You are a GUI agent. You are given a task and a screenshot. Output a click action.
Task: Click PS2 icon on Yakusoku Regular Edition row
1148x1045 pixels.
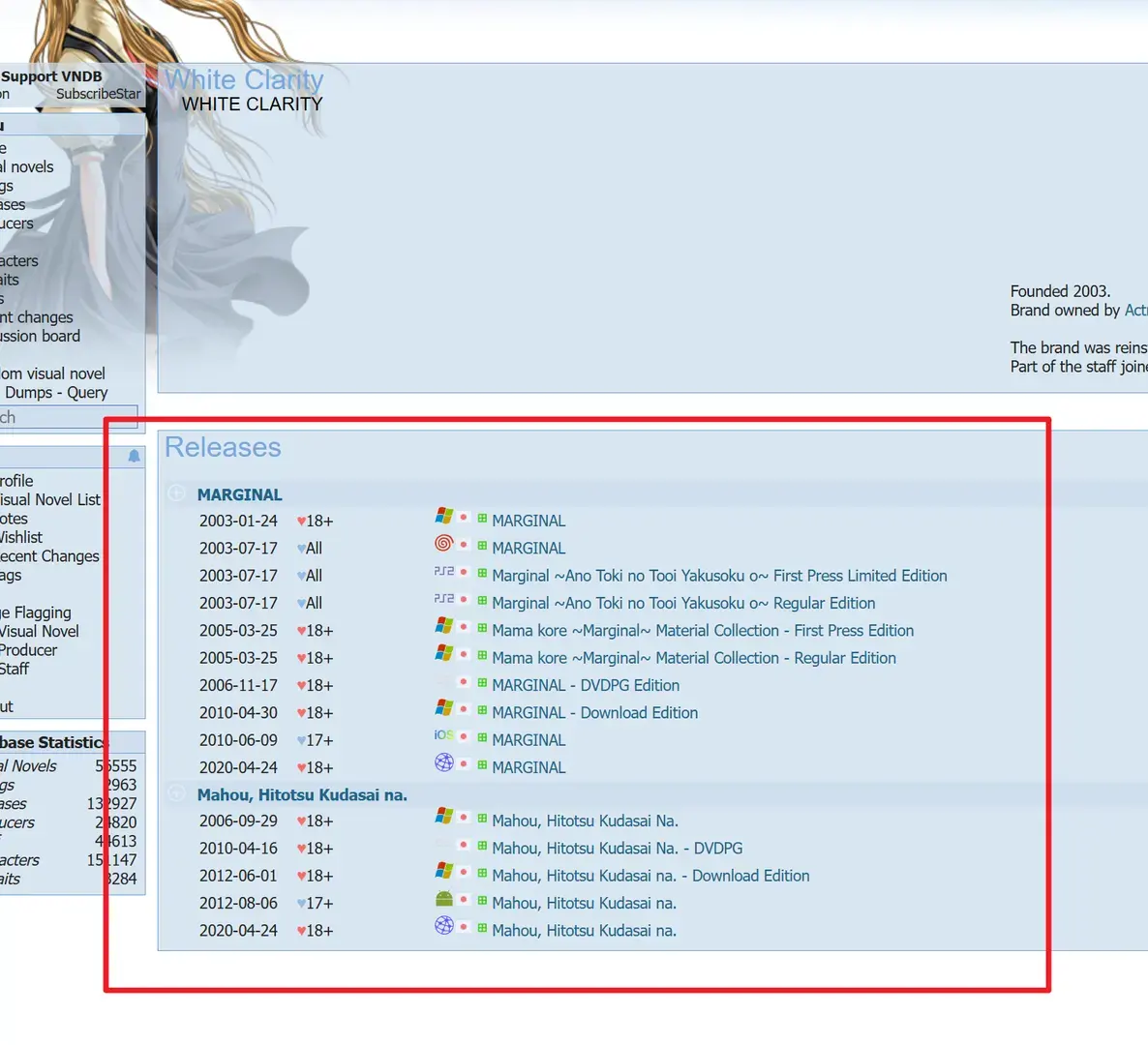click(x=443, y=599)
